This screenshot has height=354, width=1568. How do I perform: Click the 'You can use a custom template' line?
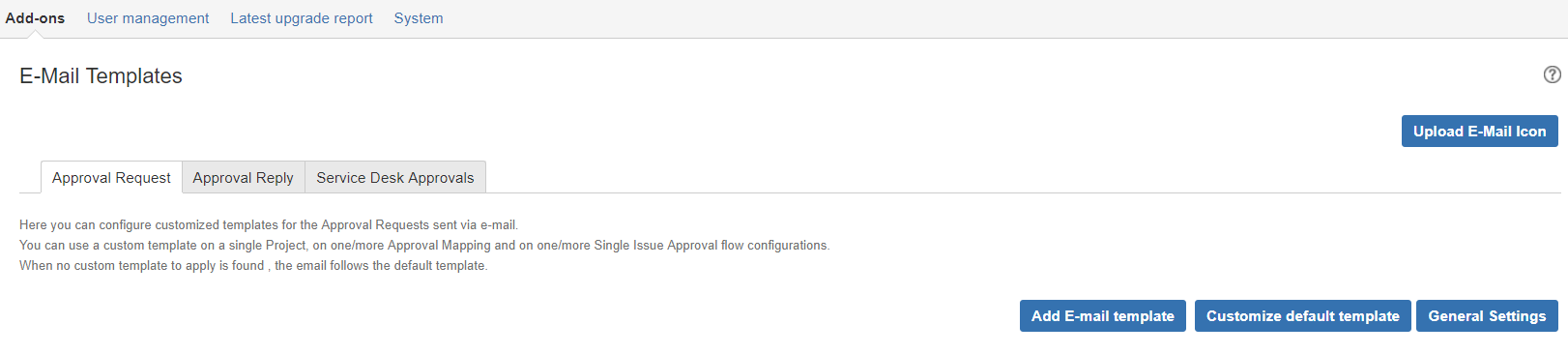(424, 246)
